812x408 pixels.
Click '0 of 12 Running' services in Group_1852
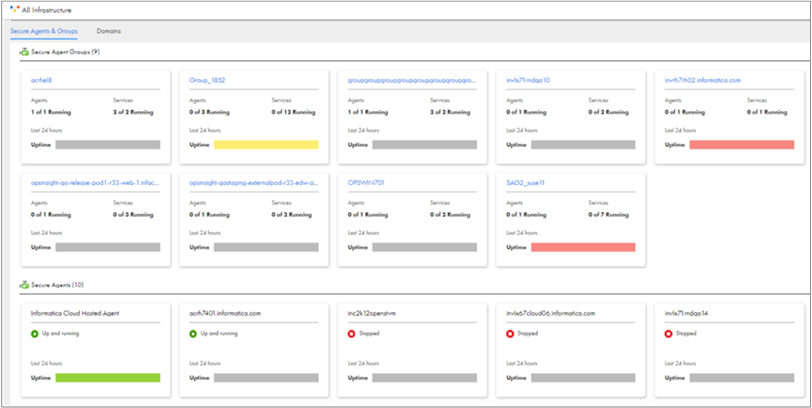(x=293, y=112)
